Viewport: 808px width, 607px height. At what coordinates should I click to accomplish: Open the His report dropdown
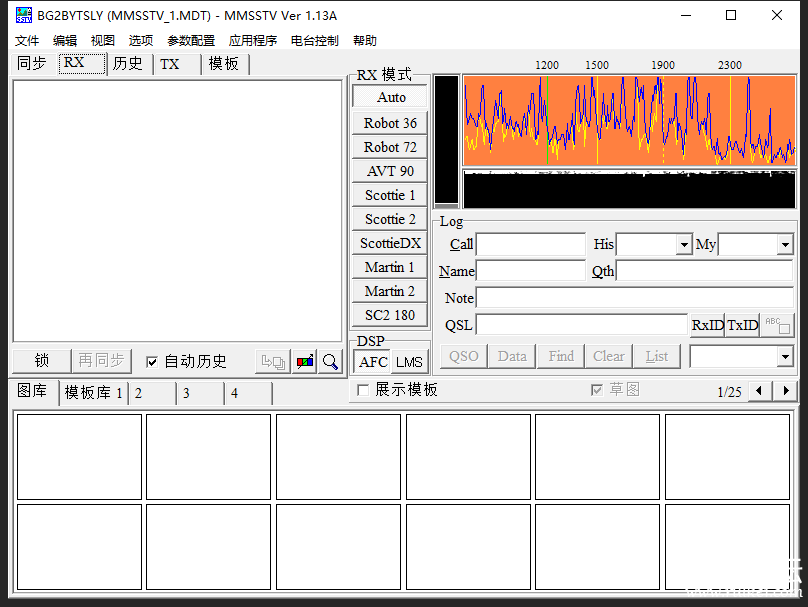tap(684, 244)
